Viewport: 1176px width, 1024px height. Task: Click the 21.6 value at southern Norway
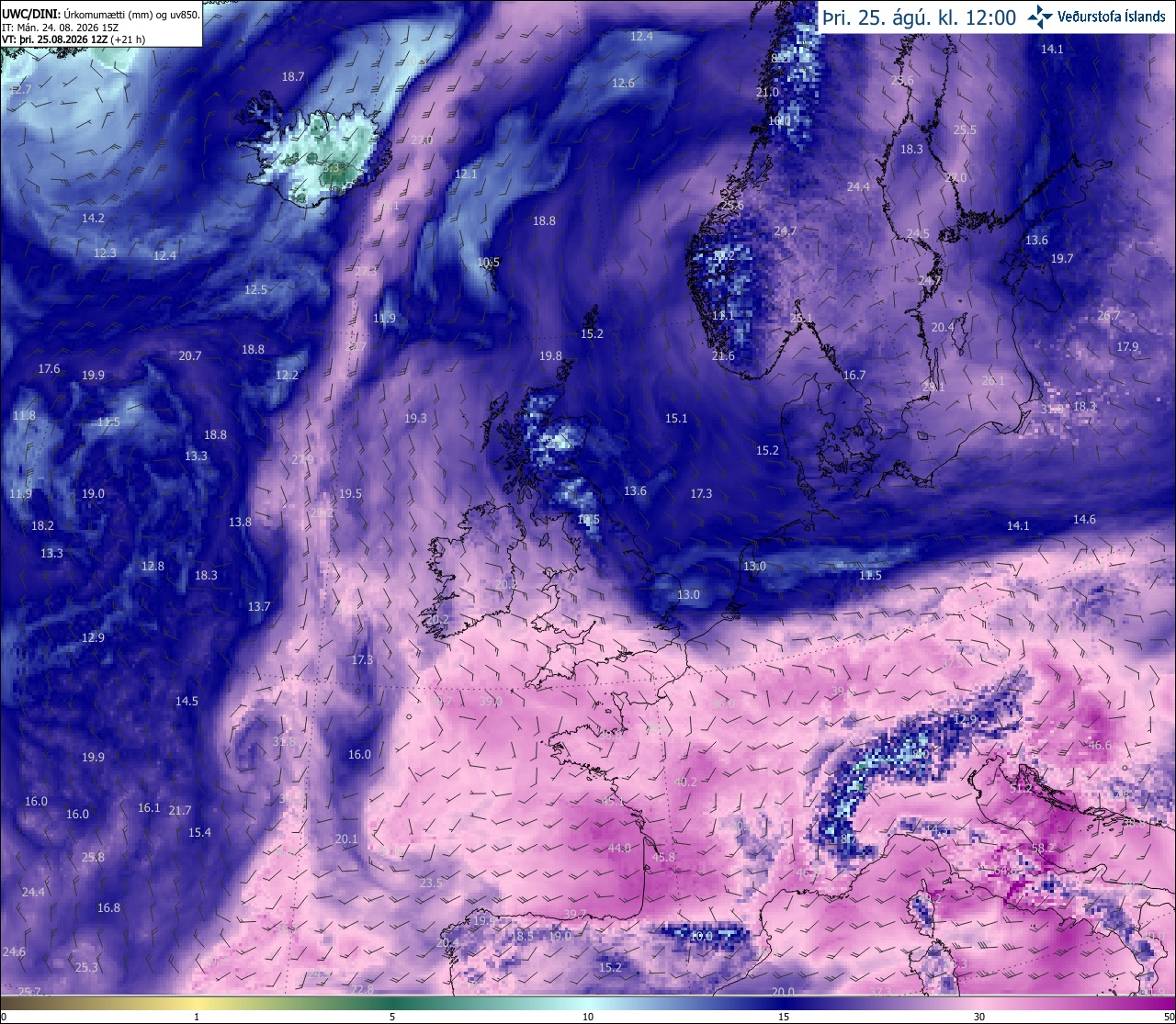(723, 355)
